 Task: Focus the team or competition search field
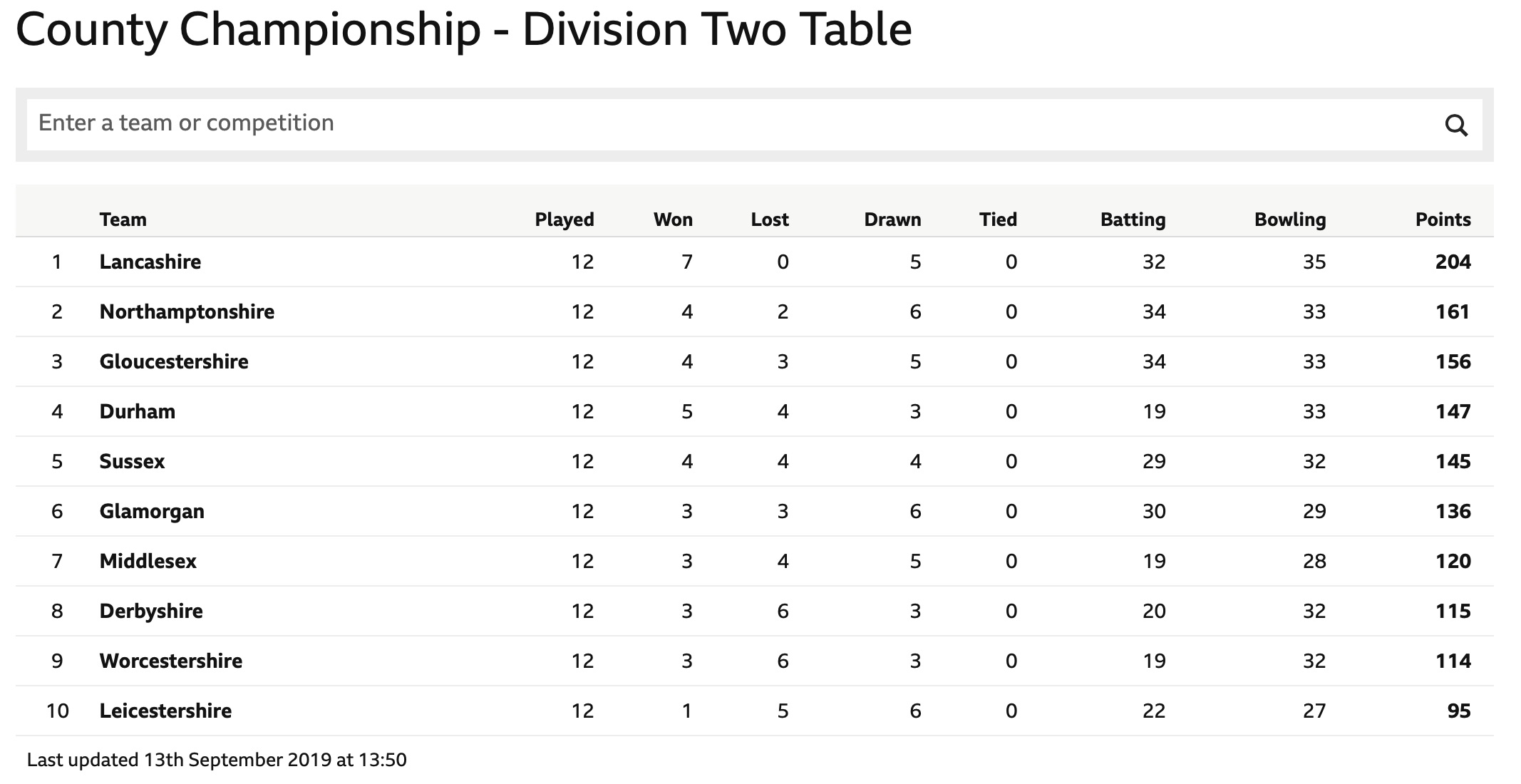pyautogui.click(x=754, y=124)
